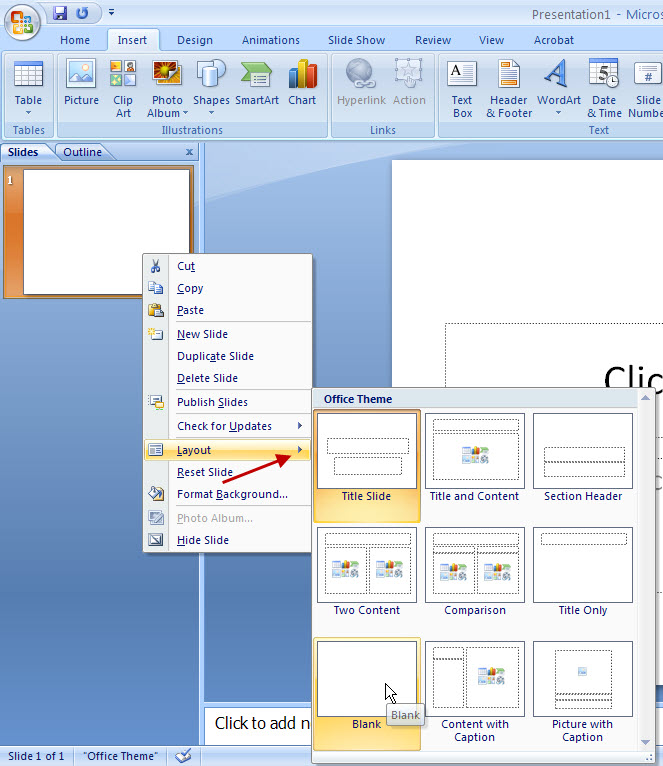Go to the Animations tab
663x766 pixels.
(271, 40)
